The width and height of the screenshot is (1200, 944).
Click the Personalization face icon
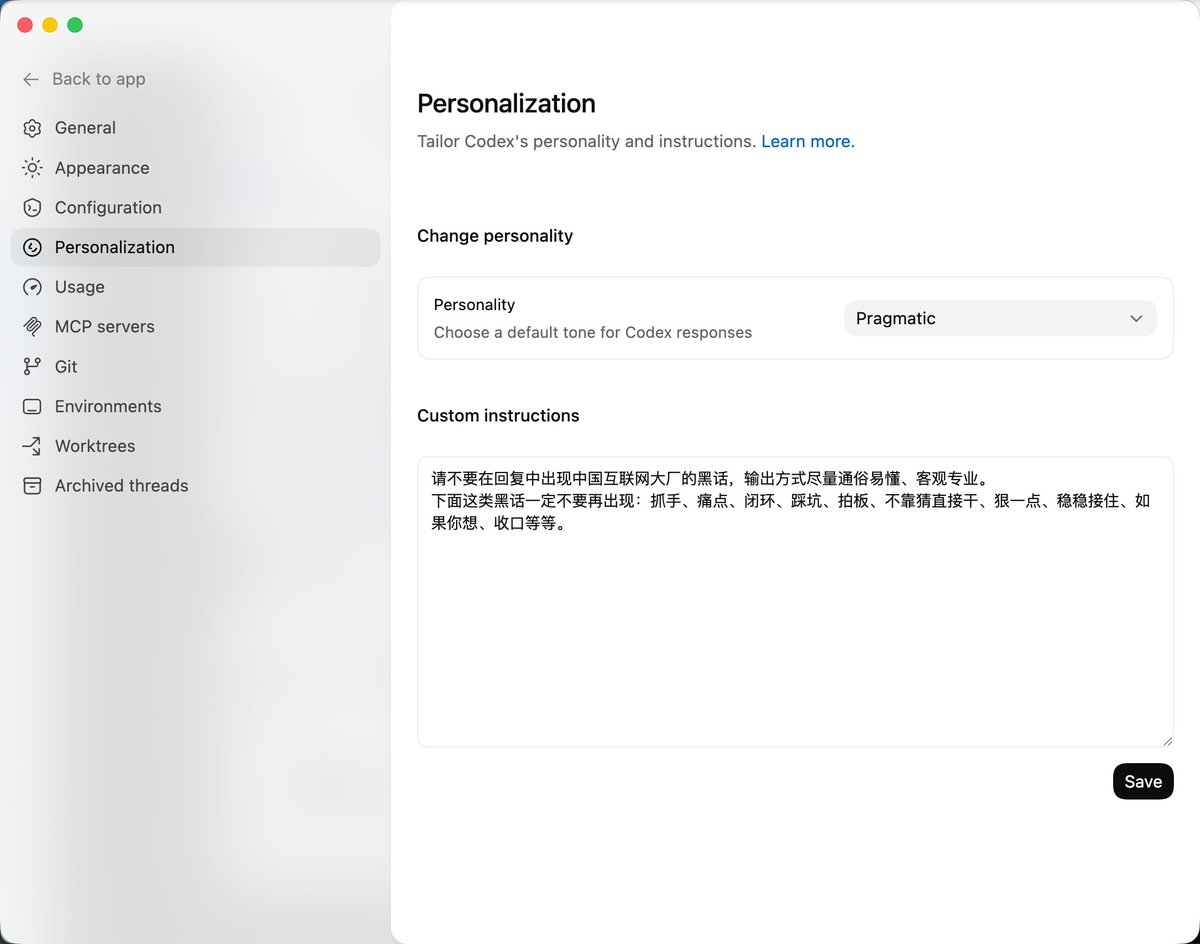click(32, 247)
